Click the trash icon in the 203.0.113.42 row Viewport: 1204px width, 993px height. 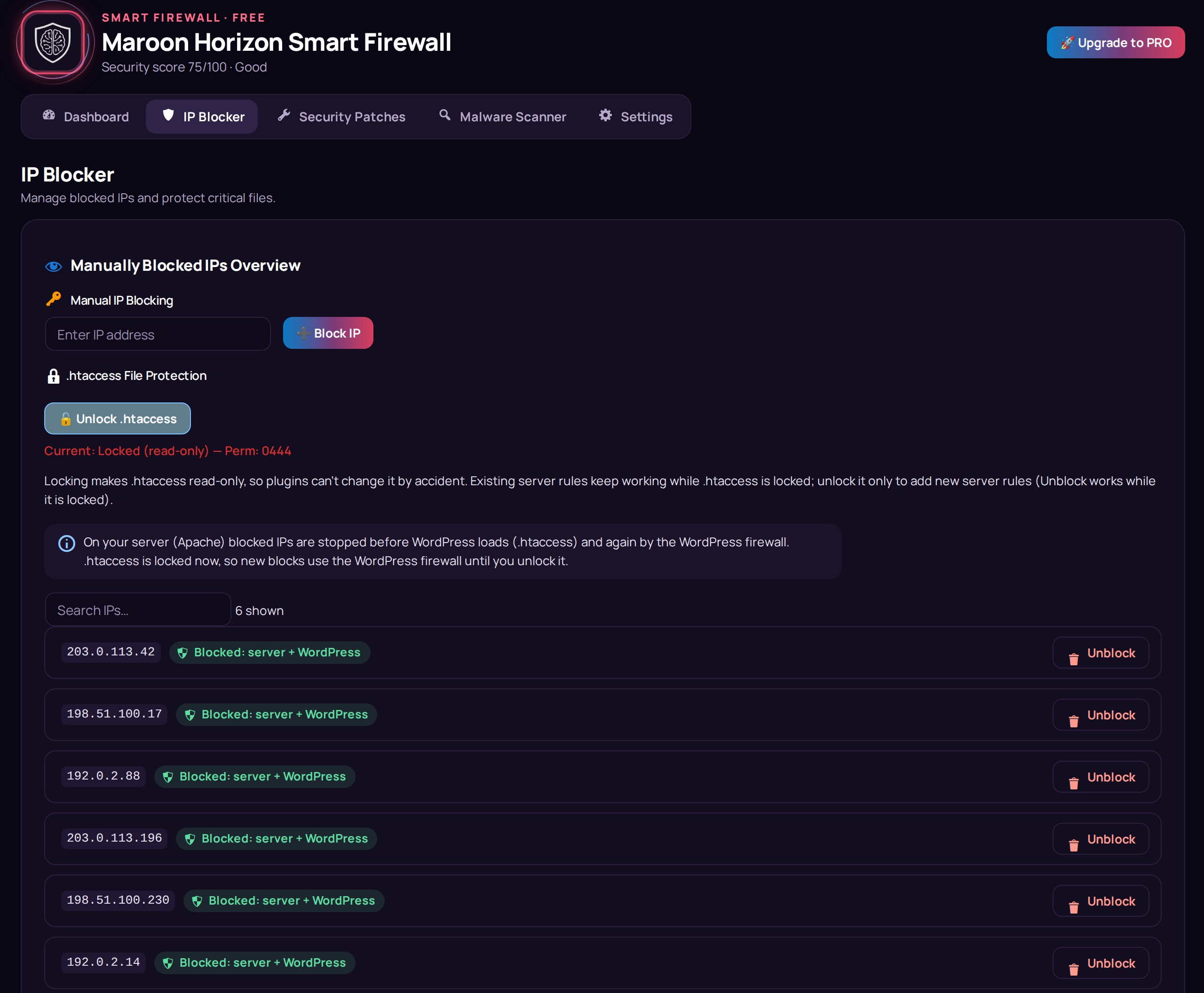tap(1074, 659)
